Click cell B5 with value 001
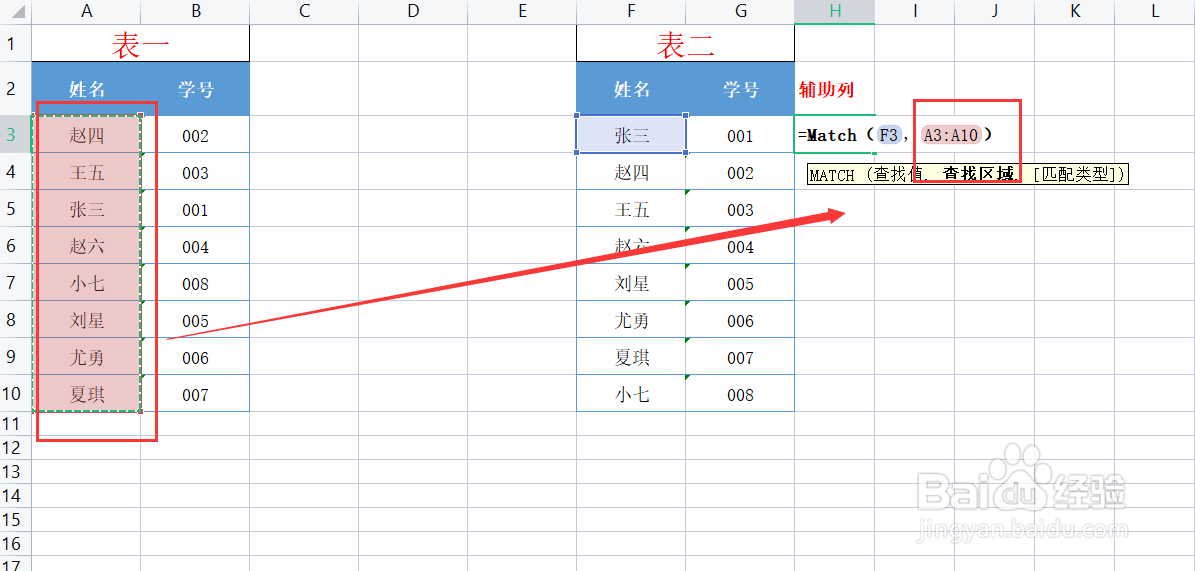The height and width of the screenshot is (571, 1195). coord(195,208)
